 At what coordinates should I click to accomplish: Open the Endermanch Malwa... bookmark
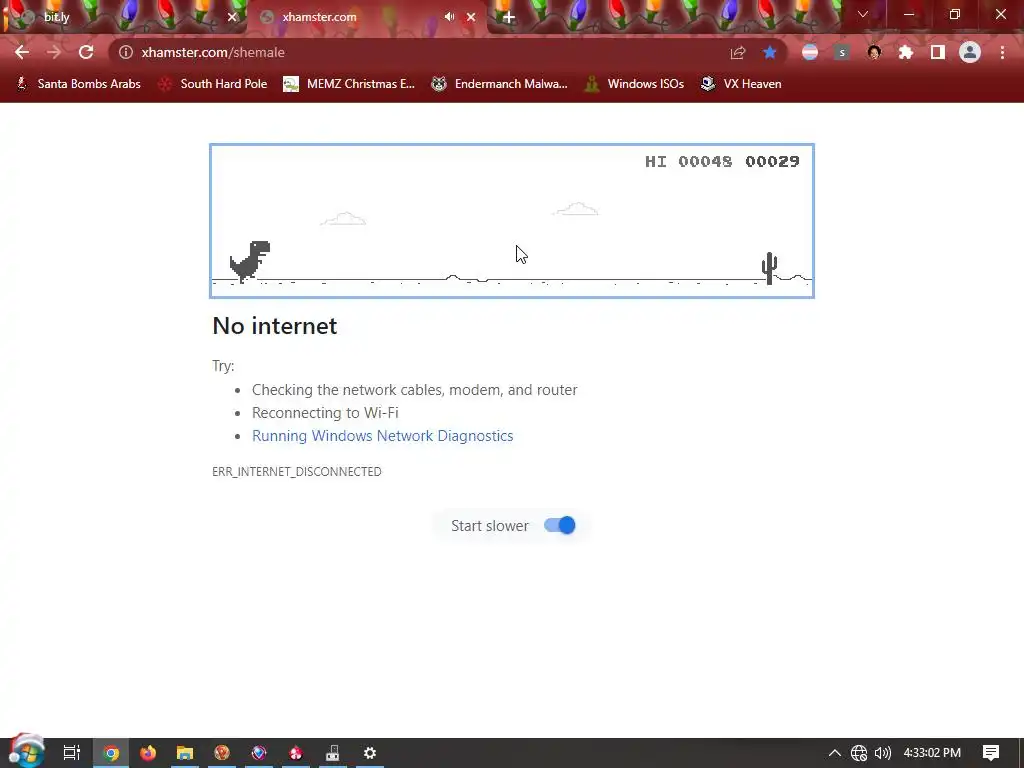pos(500,84)
